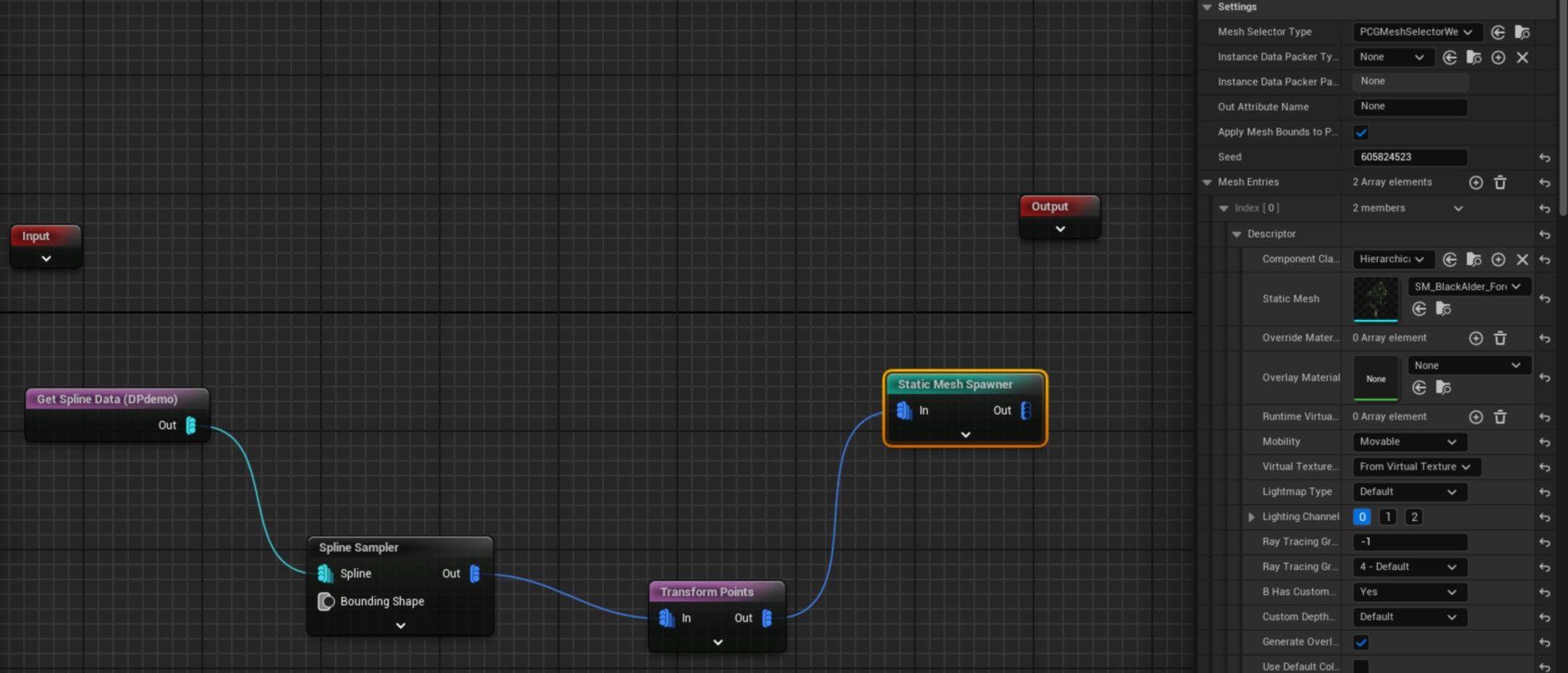Open the SM_BlackAlder static mesh dropdown
Screen dimensions: 1568x673
click(x=1467, y=287)
